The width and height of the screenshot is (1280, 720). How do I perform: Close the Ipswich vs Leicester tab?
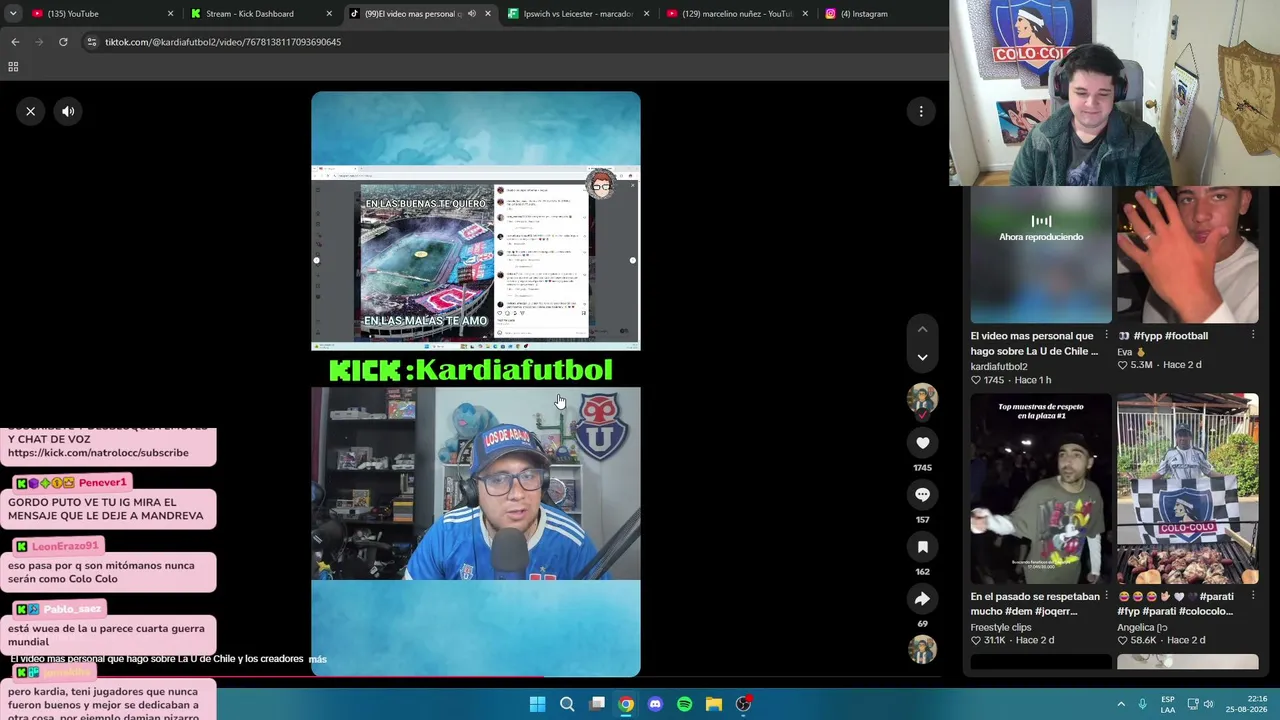pyautogui.click(x=646, y=14)
